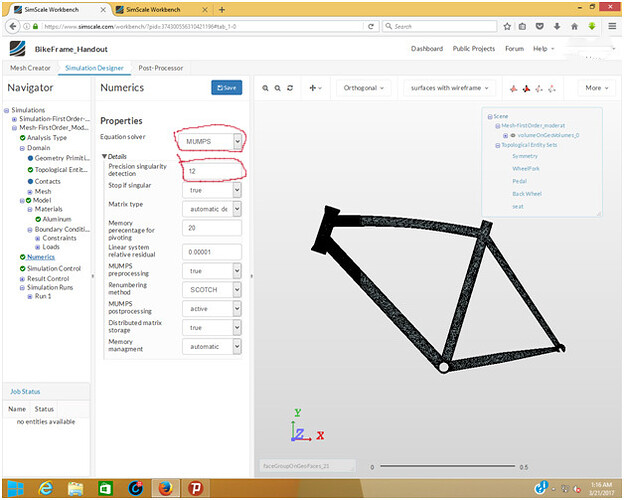Go back with the browser back arrow
The height and width of the screenshot is (500, 624).
(x=13, y=26)
